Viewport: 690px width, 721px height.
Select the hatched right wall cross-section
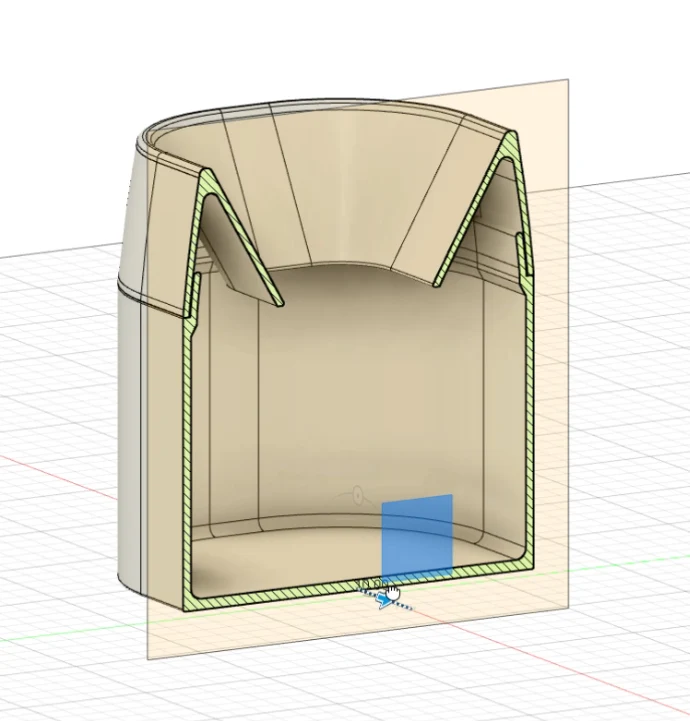530,414
